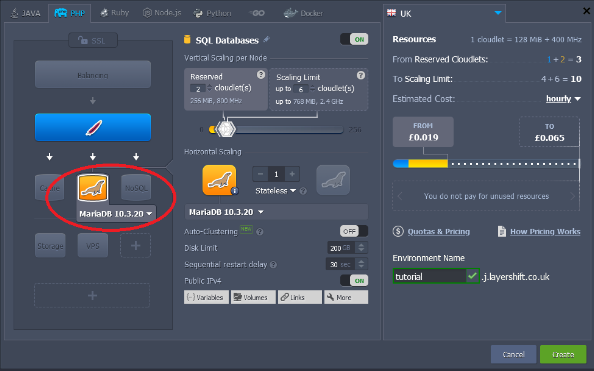The width and height of the screenshot is (594, 371).
Task: Go to next pricing tip
Action: pyautogui.click(x=572, y=196)
